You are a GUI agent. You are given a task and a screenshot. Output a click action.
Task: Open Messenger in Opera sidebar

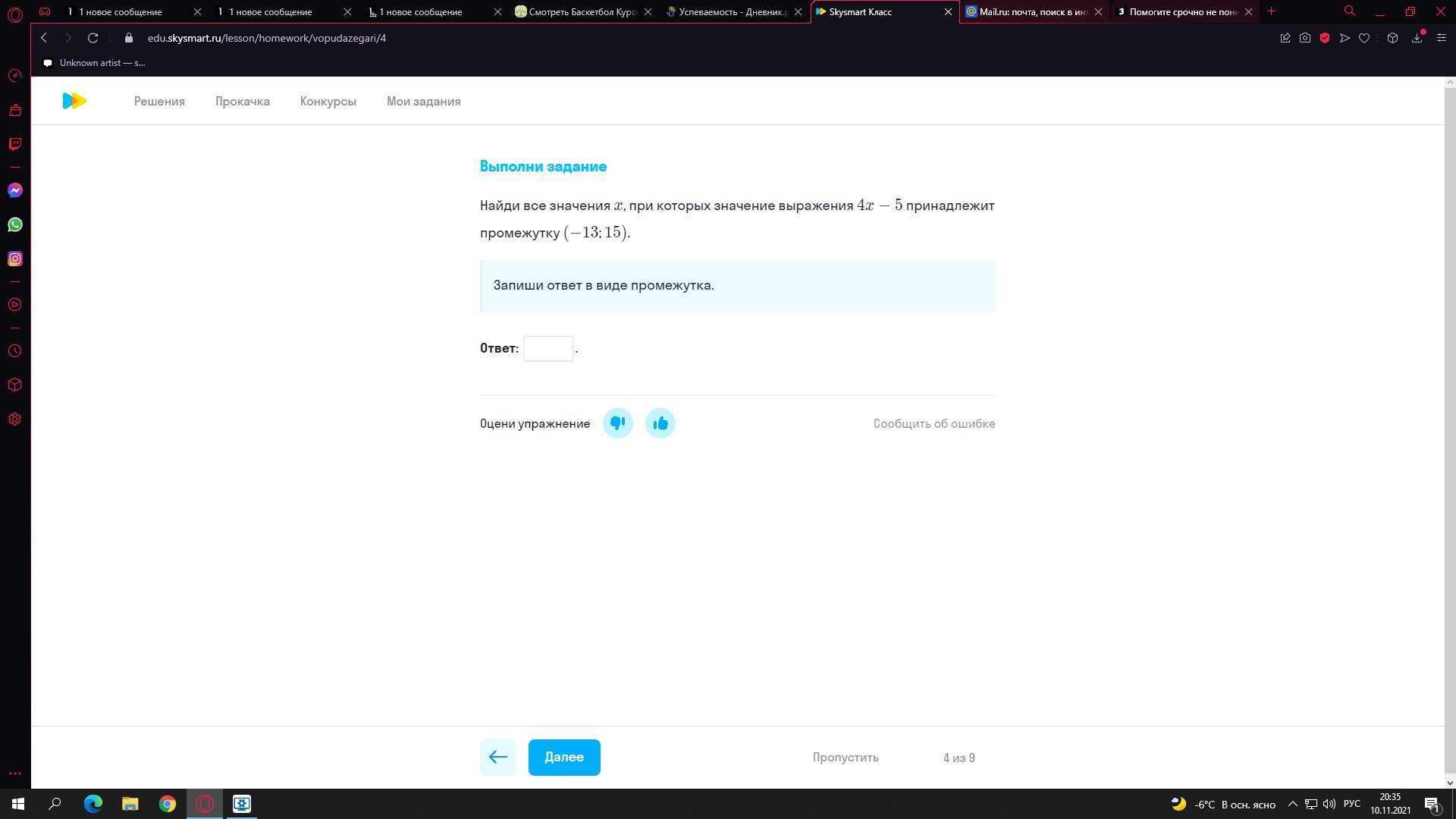(14, 190)
